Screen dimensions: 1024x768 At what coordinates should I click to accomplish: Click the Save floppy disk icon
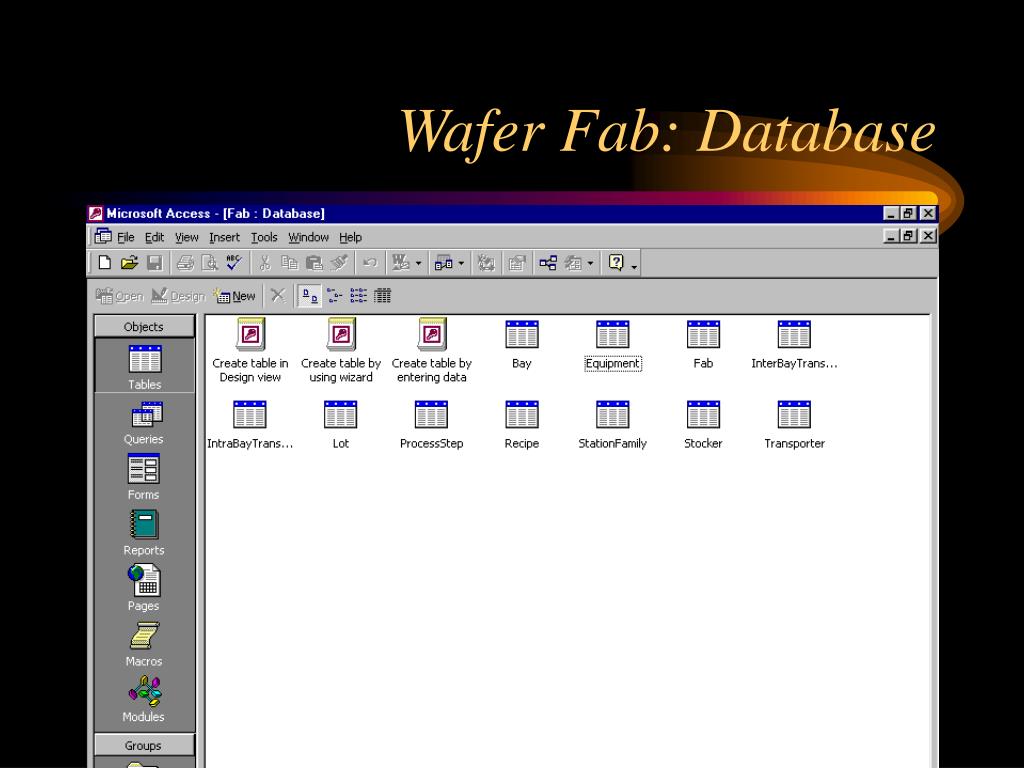click(x=154, y=263)
